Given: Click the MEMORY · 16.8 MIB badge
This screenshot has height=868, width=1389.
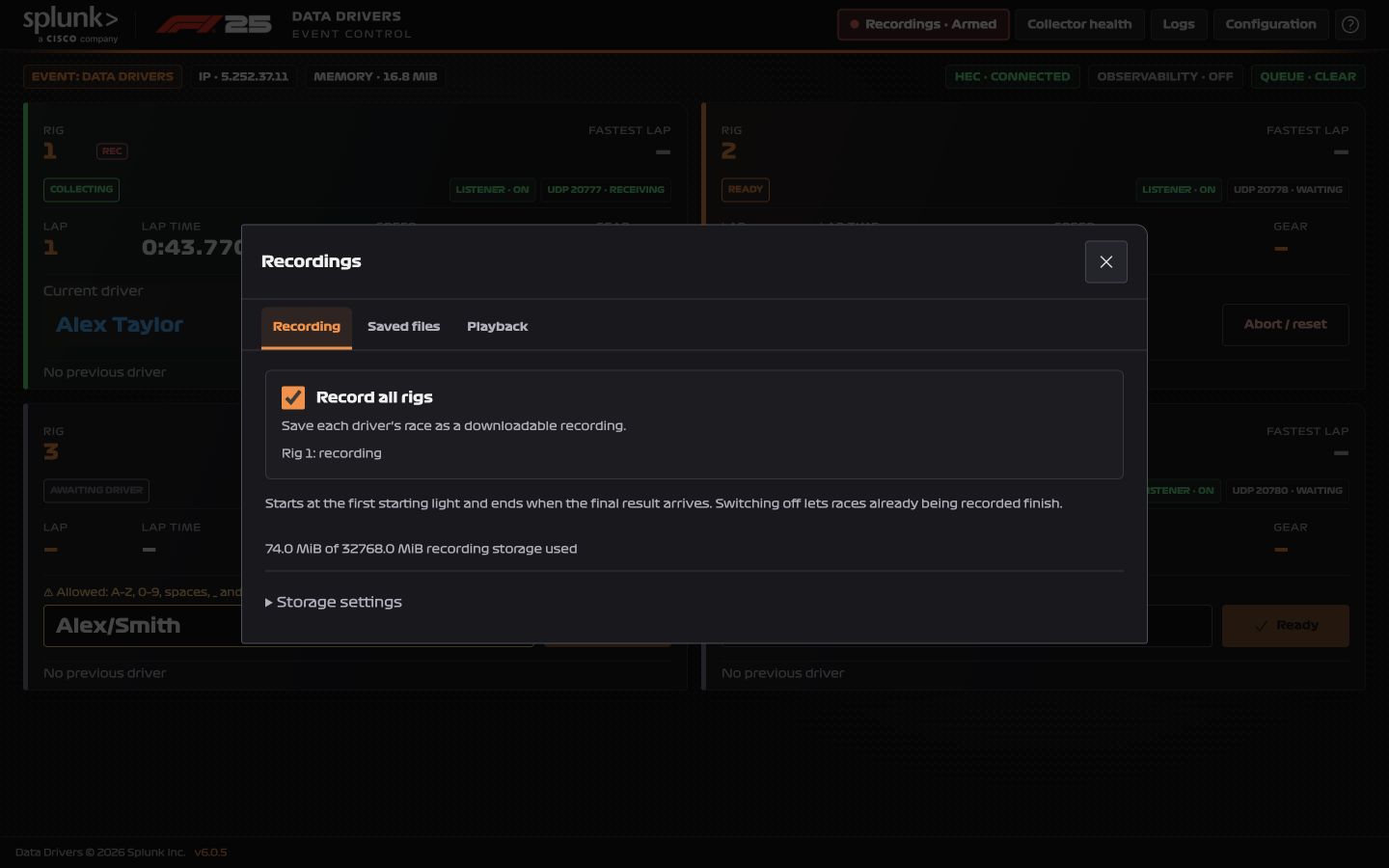Looking at the screenshot, I should point(375,76).
